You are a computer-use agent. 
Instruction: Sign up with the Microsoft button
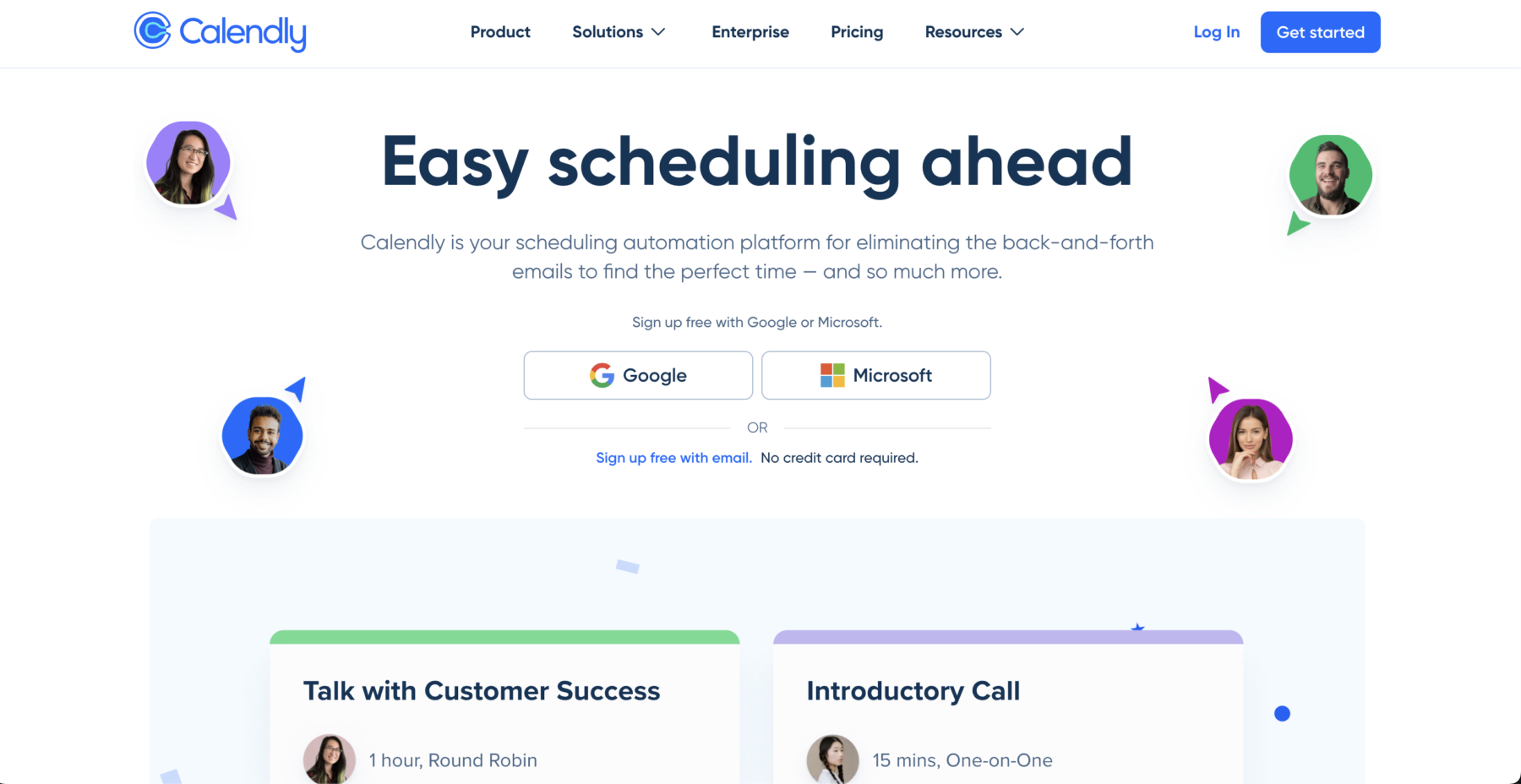875,375
